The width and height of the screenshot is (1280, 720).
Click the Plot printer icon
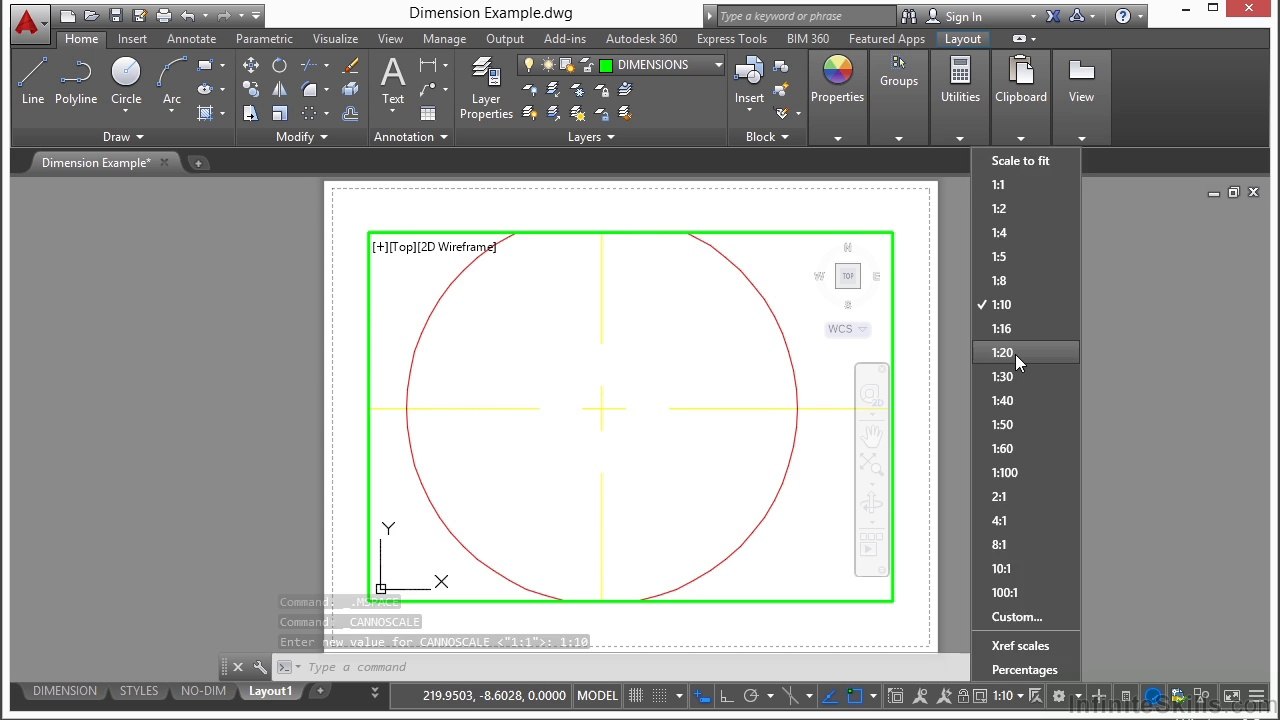coord(164,16)
